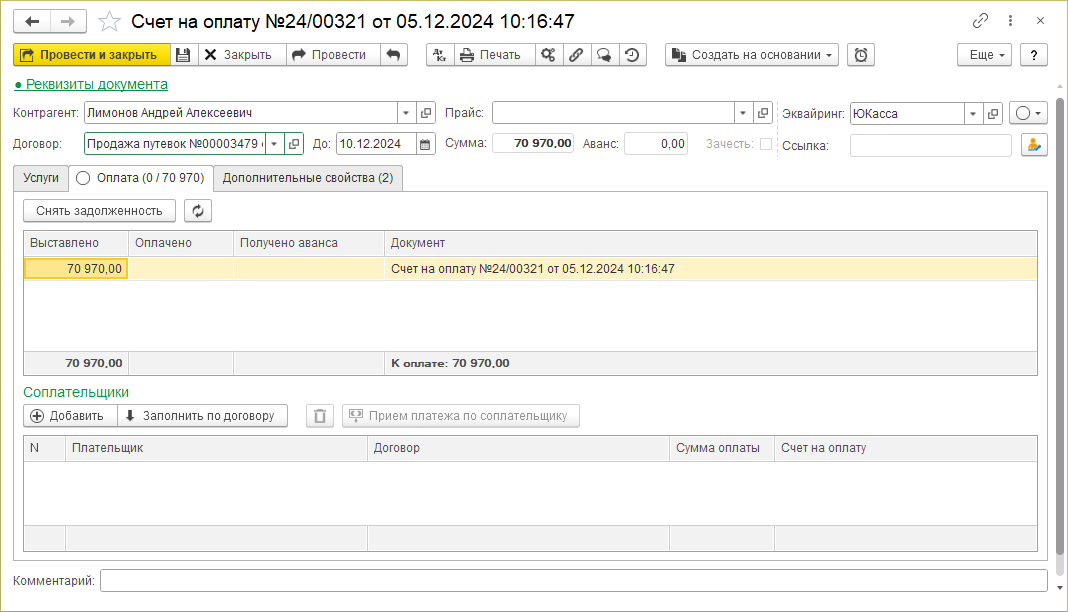Switch to the Услуги tab
This screenshot has width=1068, height=612.
coord(41,178)
